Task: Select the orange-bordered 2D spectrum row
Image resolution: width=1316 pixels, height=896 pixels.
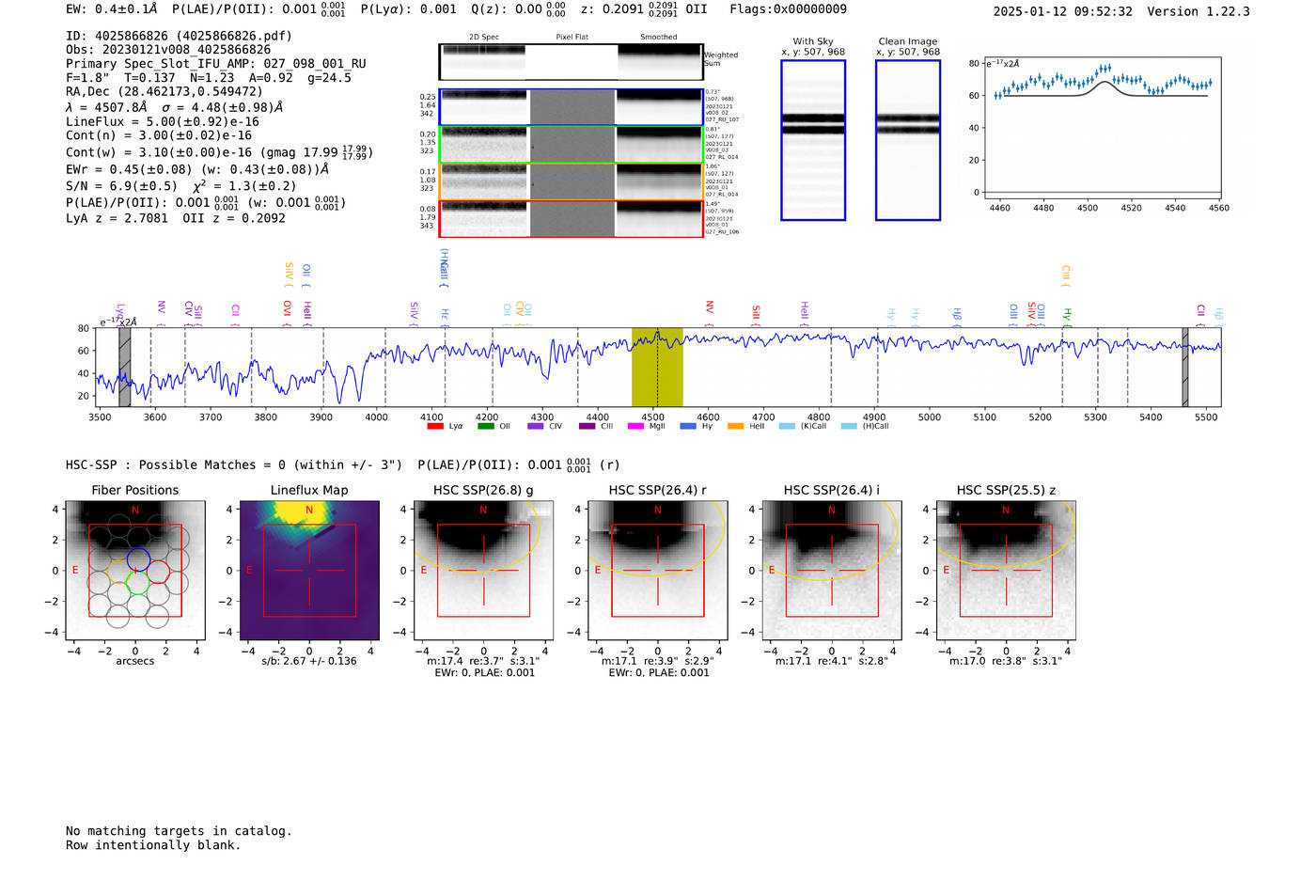Action: [571, 181]
